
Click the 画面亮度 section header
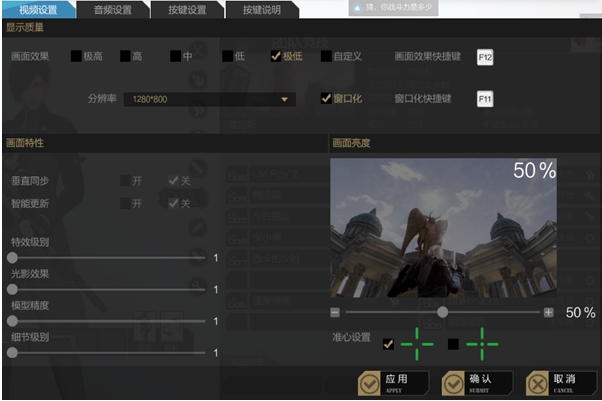[x=351, y=143]
